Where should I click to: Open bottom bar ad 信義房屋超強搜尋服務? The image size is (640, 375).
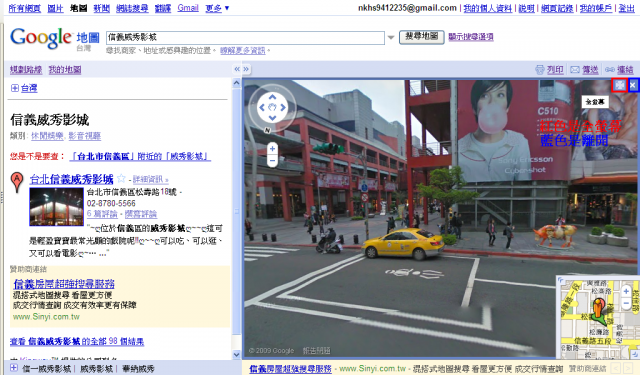click(x=290, y=369)
